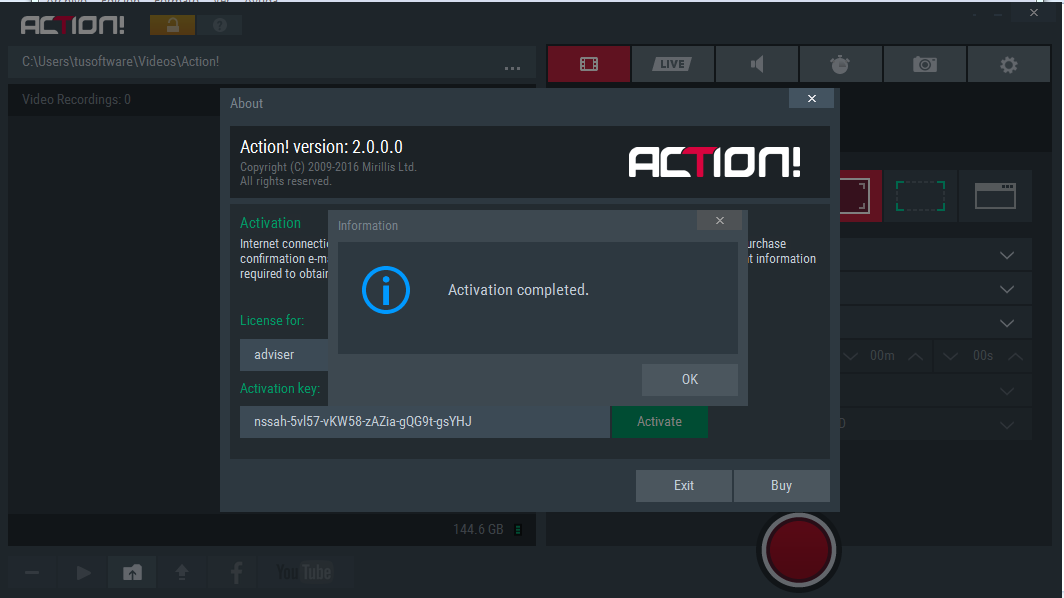Decrease the 00m minutes value

coord(850,356)
